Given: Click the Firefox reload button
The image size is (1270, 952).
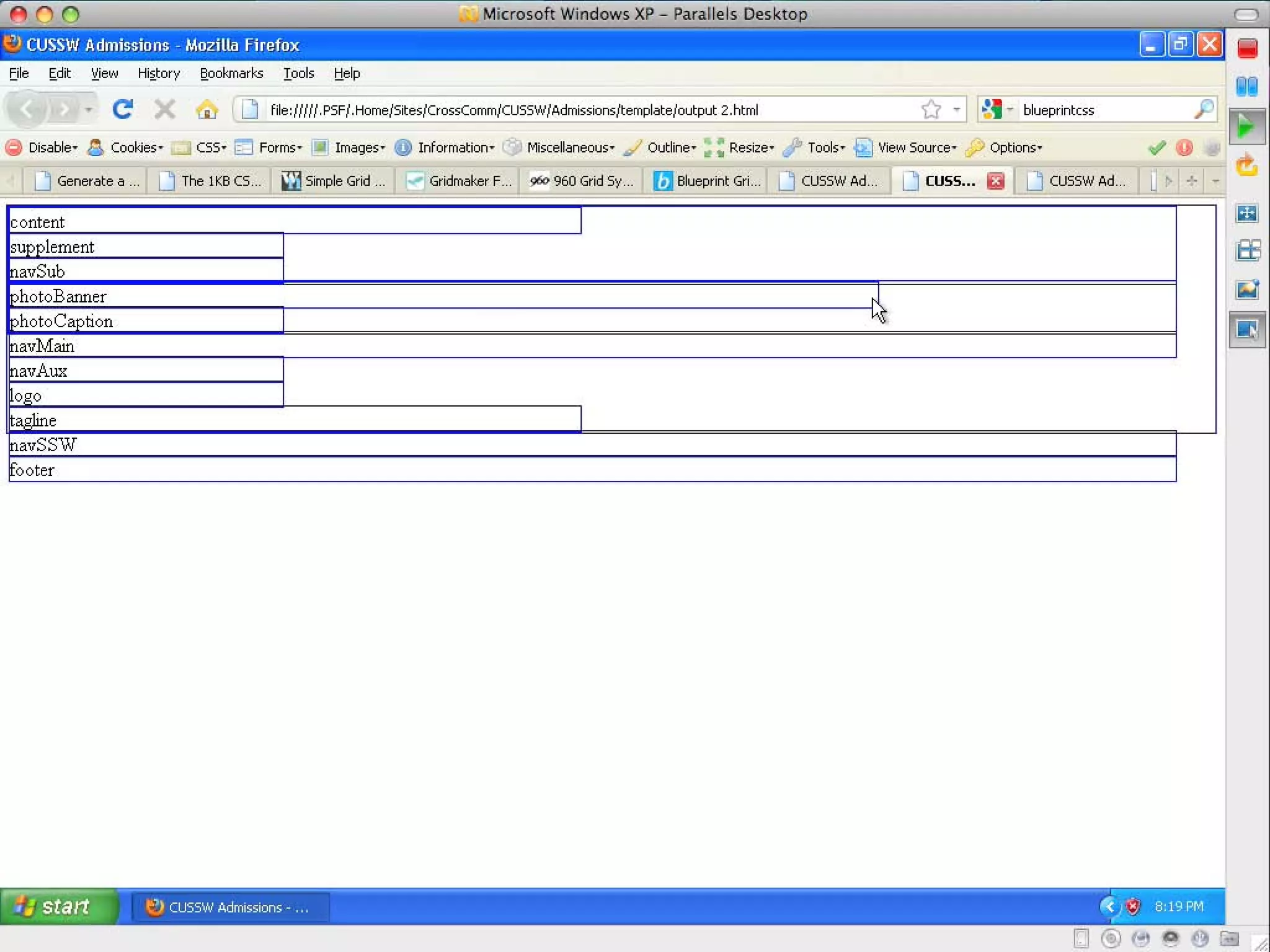Looking at the screenshot, I should (x=122, y=110).
